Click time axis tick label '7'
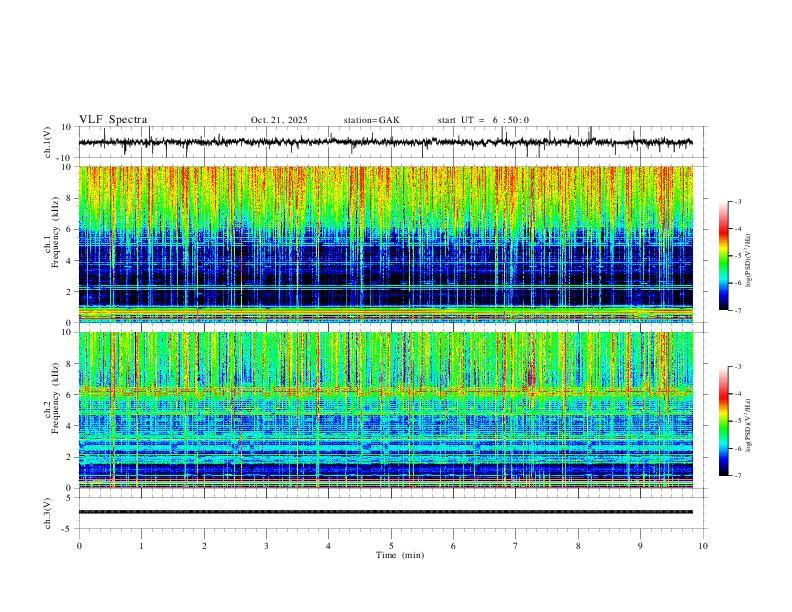Image resolution: width=792 pixels, height=612 pixels. pos(516,546)
